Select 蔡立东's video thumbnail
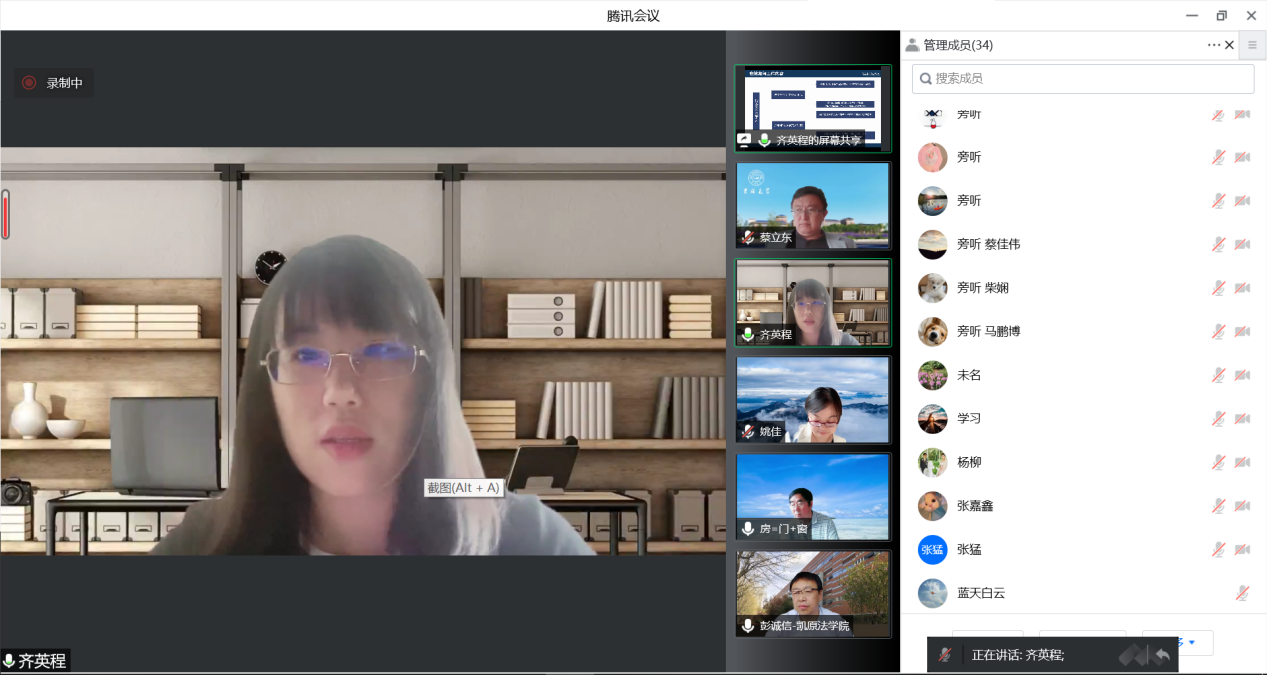 [x=812, y=205]
